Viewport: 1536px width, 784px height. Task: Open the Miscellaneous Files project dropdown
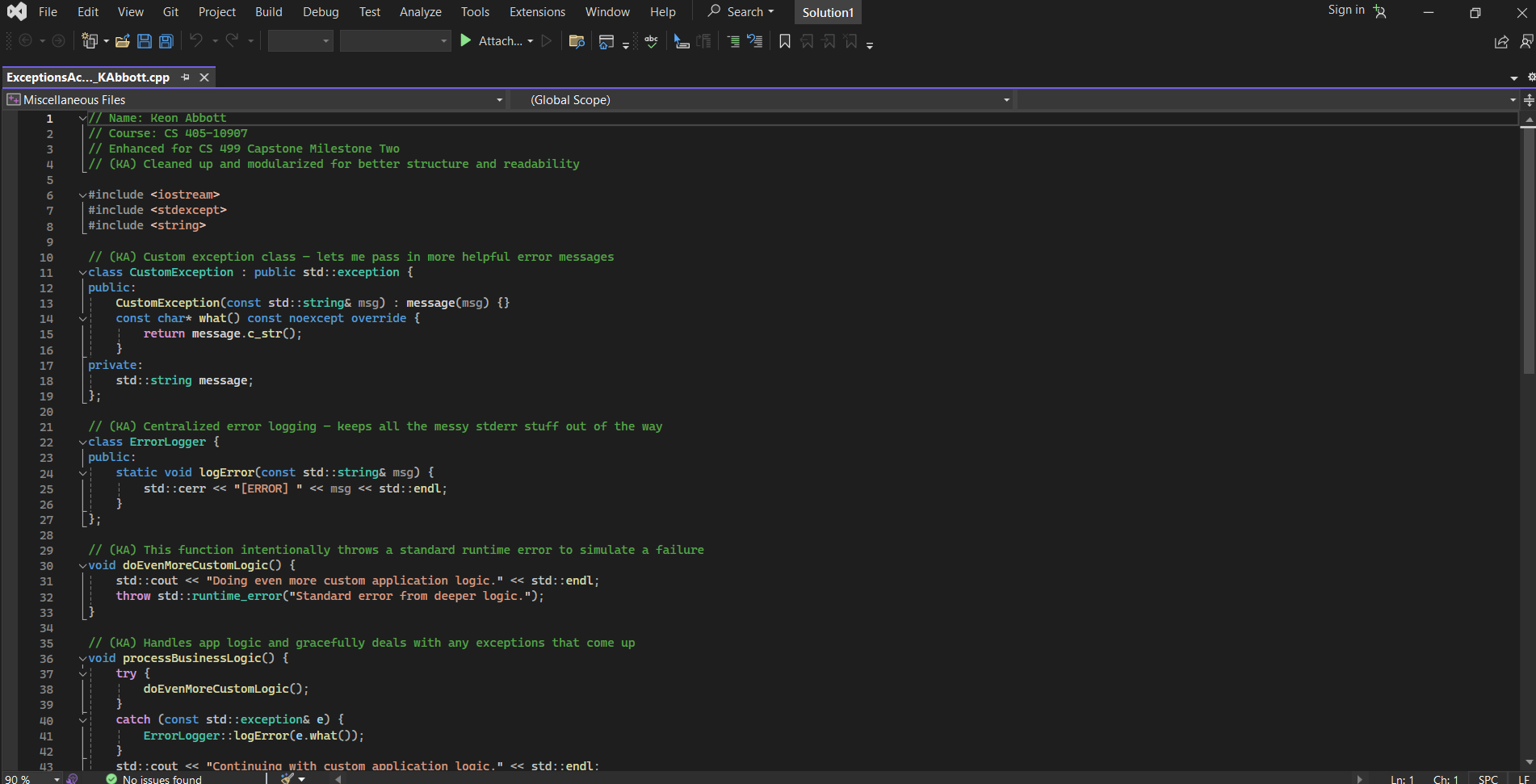tap(256, 100)
